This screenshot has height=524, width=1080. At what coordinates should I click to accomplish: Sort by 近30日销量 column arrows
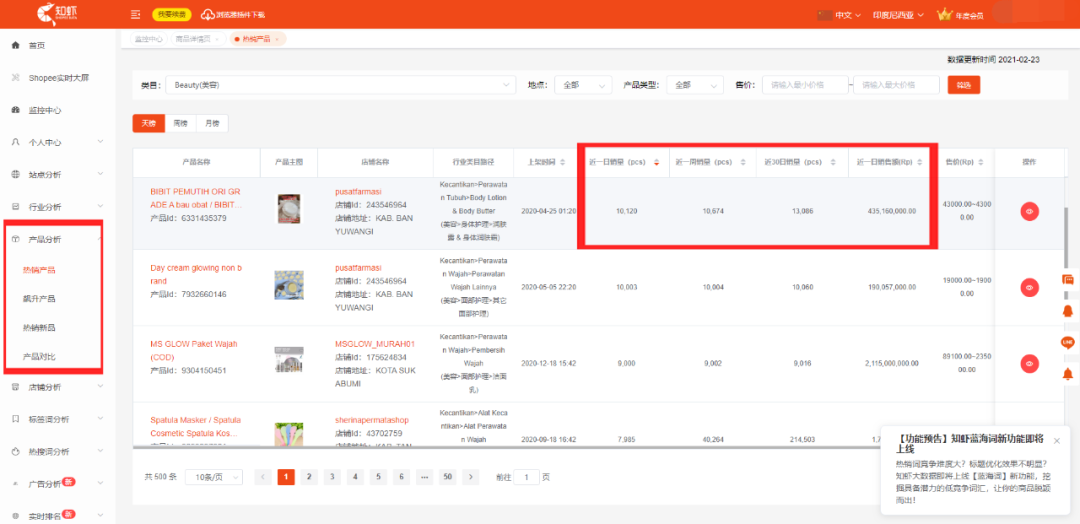(833, 163)
